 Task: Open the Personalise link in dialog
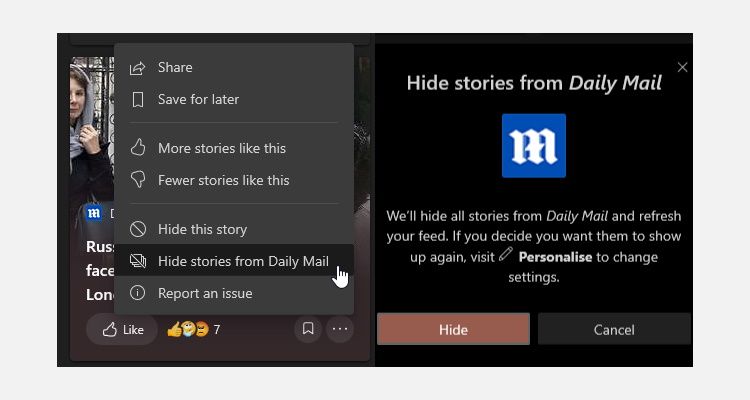coord(555,257)
